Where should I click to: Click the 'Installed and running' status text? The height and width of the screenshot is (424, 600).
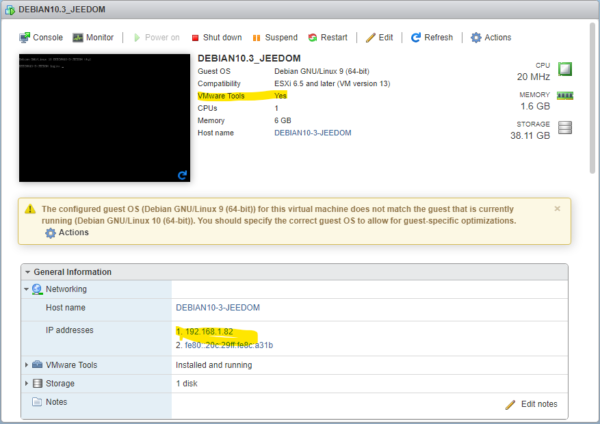pos(214,365)
